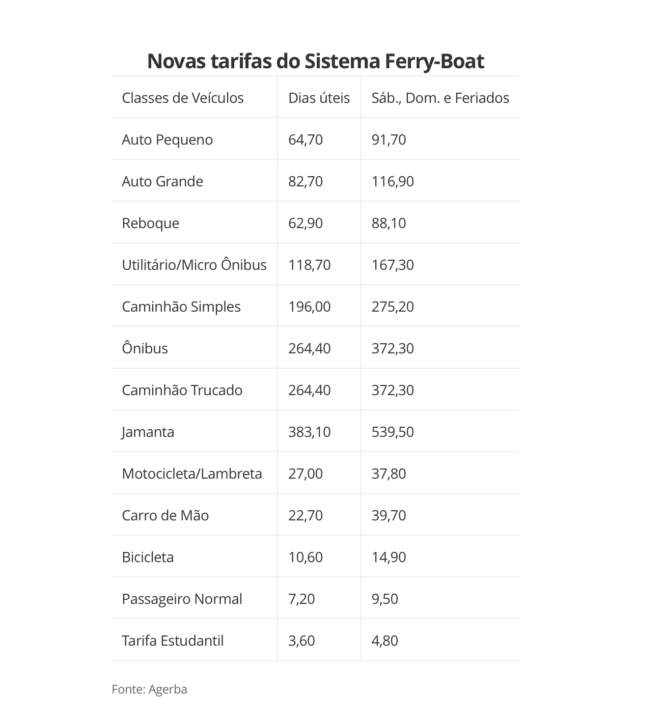The width and height of the screenshot is (665, 720).
Task: Click the 'Tarifa Estudantil' weekend price 4,80
Action: [x=386, y=641]
